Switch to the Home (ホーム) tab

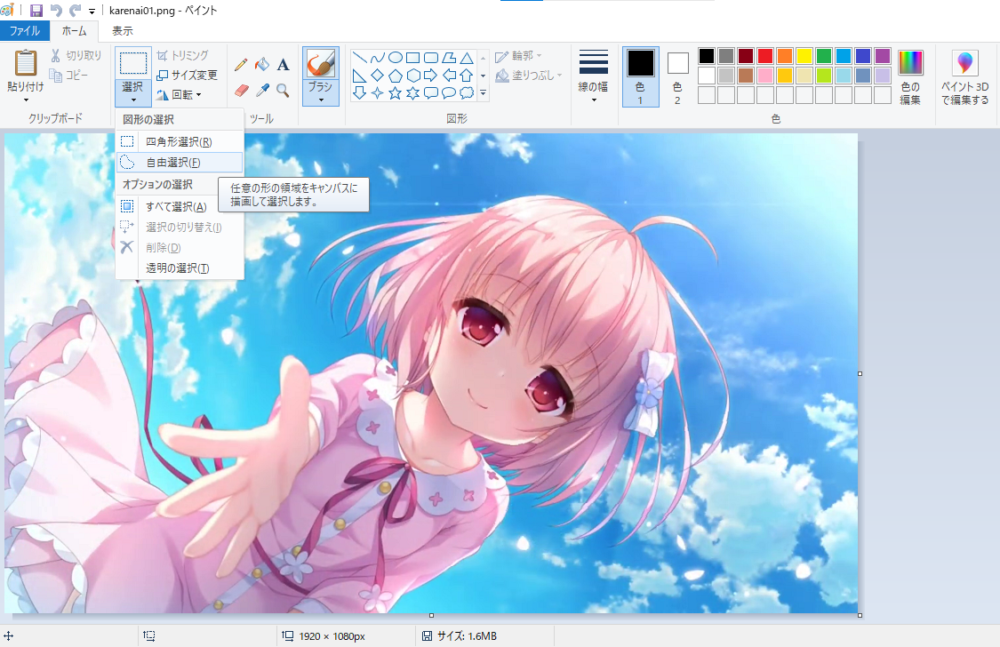click(74, 31)
